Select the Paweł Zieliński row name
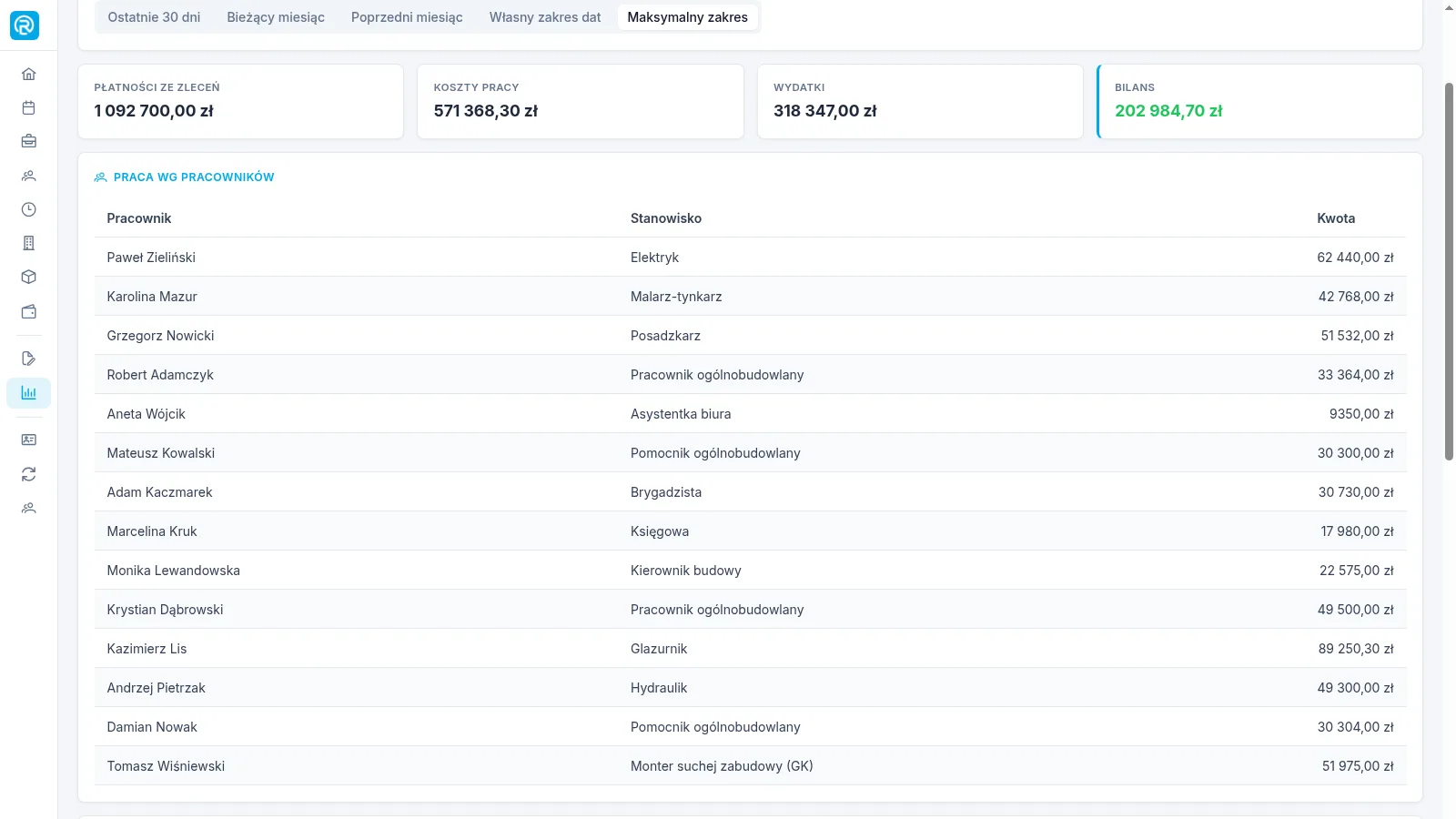 pos(151,258)
